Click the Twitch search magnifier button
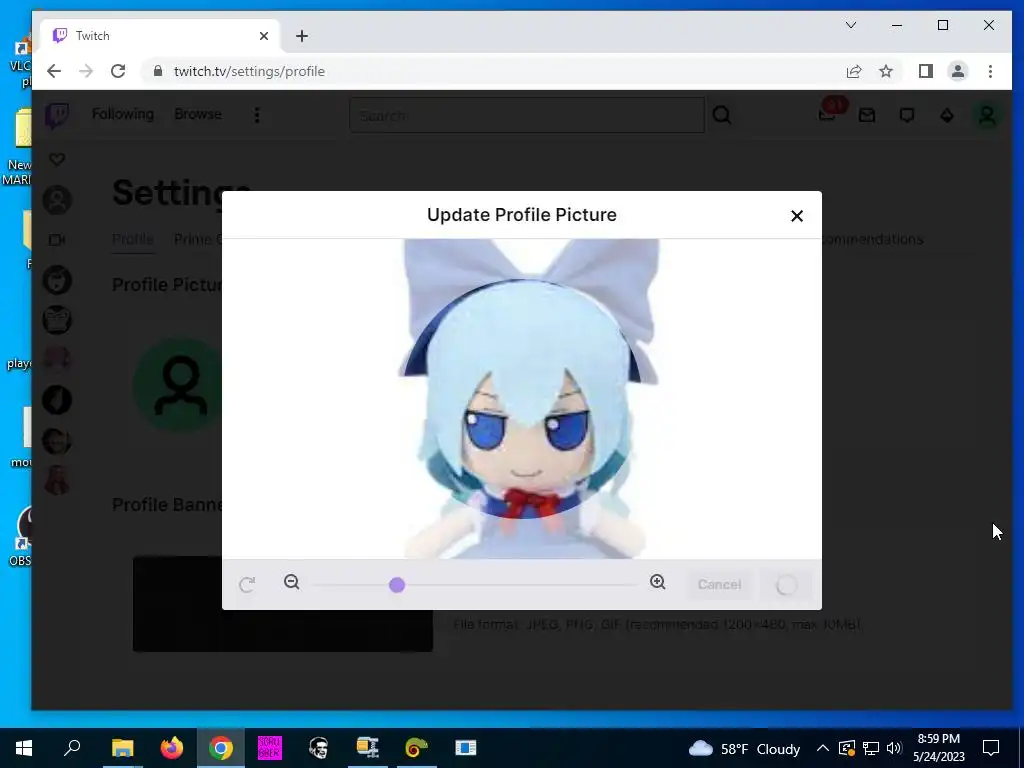This screenshot has height=768, width=1024. (x=722, y=116)
